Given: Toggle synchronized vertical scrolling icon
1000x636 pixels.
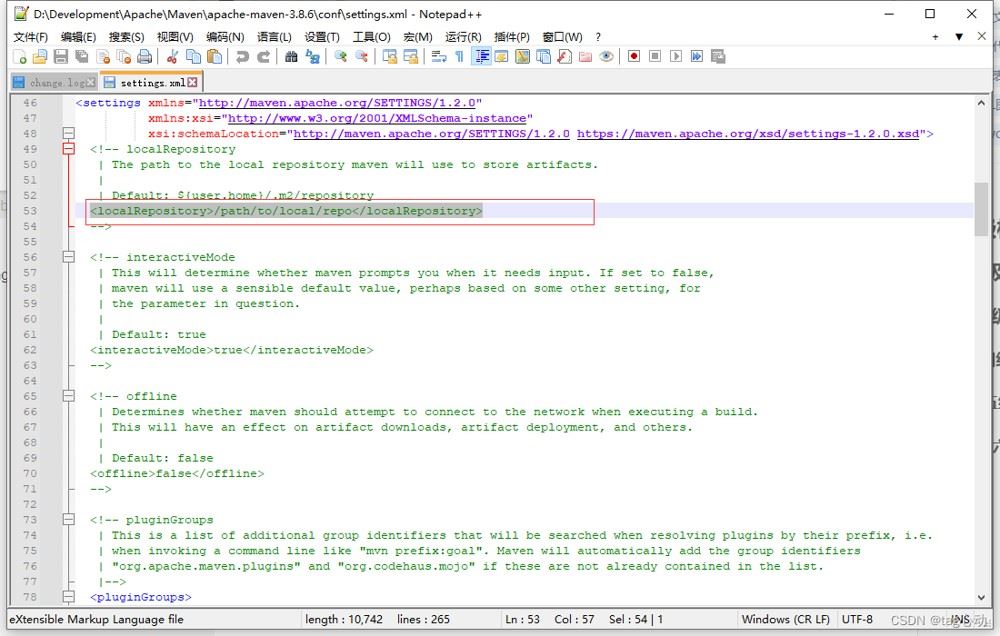Looking at the screenshot, I should click(389, 57).
